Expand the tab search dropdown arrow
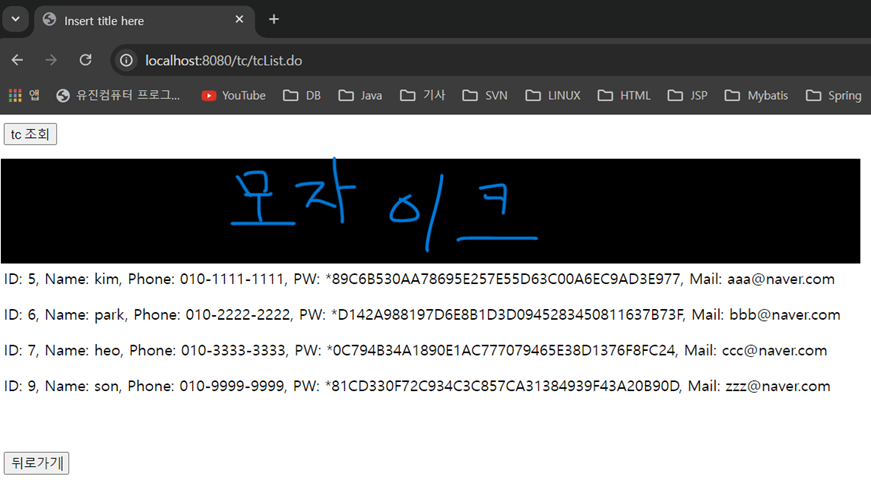871x483 pixels. coord(15,19)
